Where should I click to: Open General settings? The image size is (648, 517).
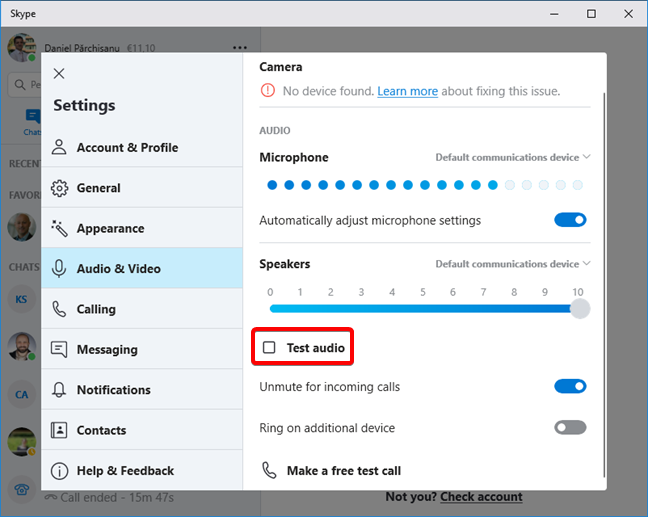[142, 188]
